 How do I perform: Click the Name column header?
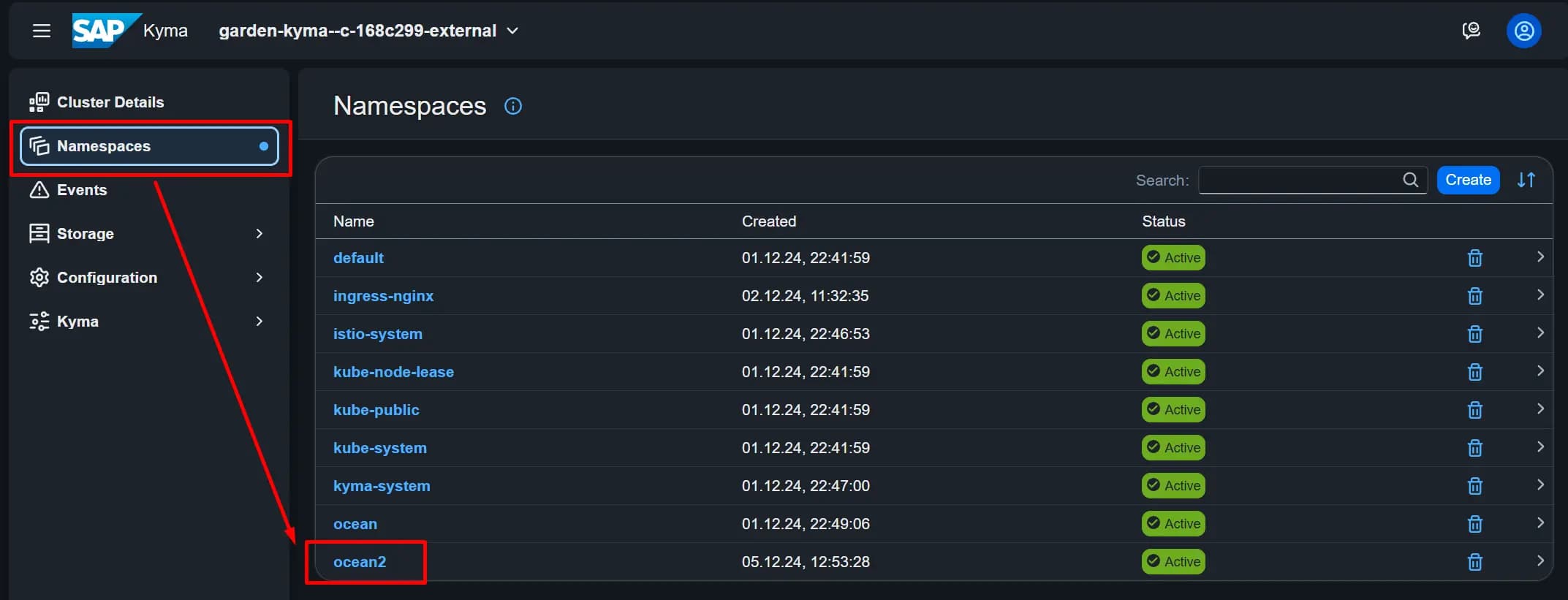pyautogui.click(x=354, y=221)
